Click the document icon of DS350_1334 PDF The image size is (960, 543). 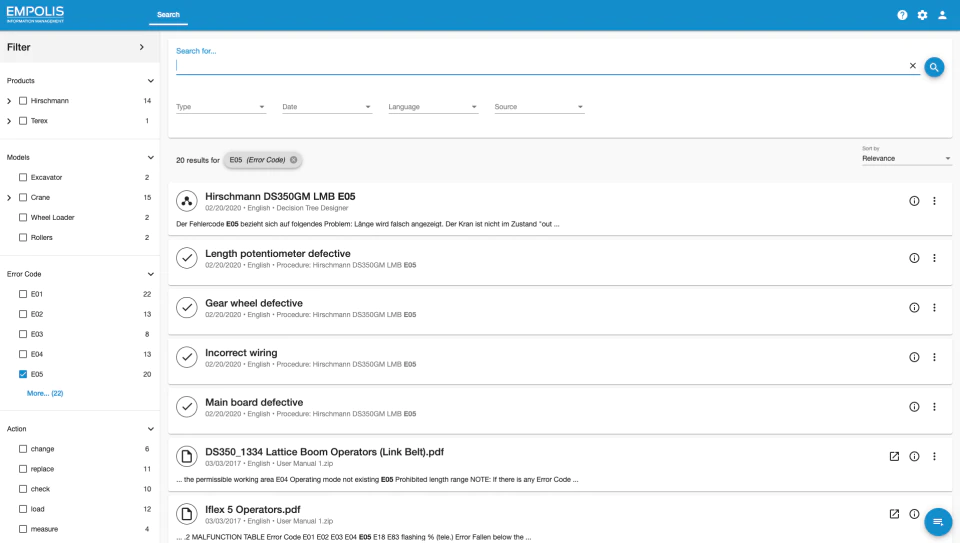pos(187,456)
